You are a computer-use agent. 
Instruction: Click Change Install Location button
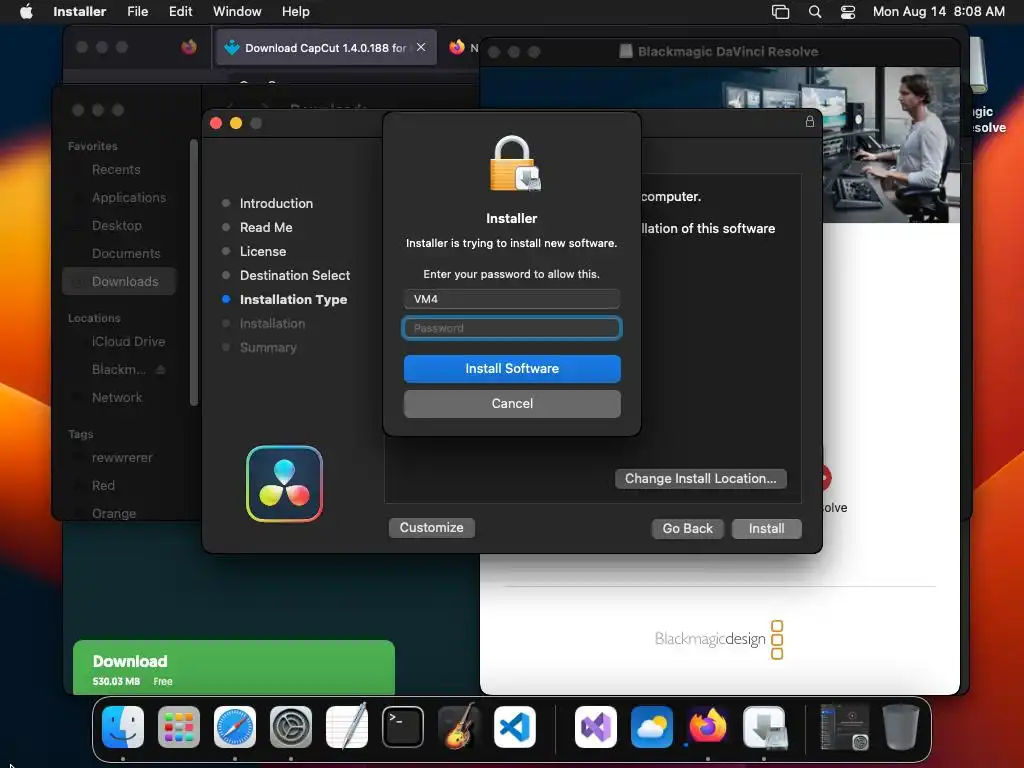pyautogui.click(x=701, y=479)
